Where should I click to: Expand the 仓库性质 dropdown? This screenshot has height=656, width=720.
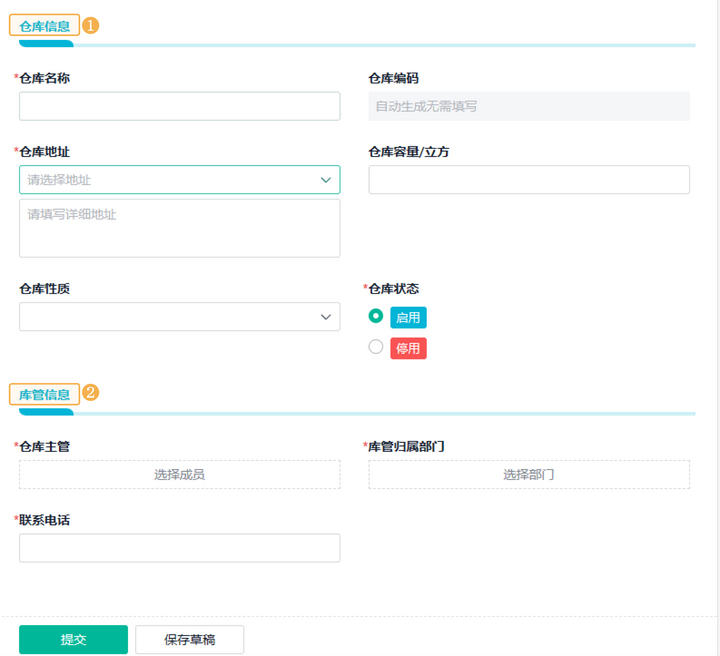pyautogui.click(x=170, y=317)
